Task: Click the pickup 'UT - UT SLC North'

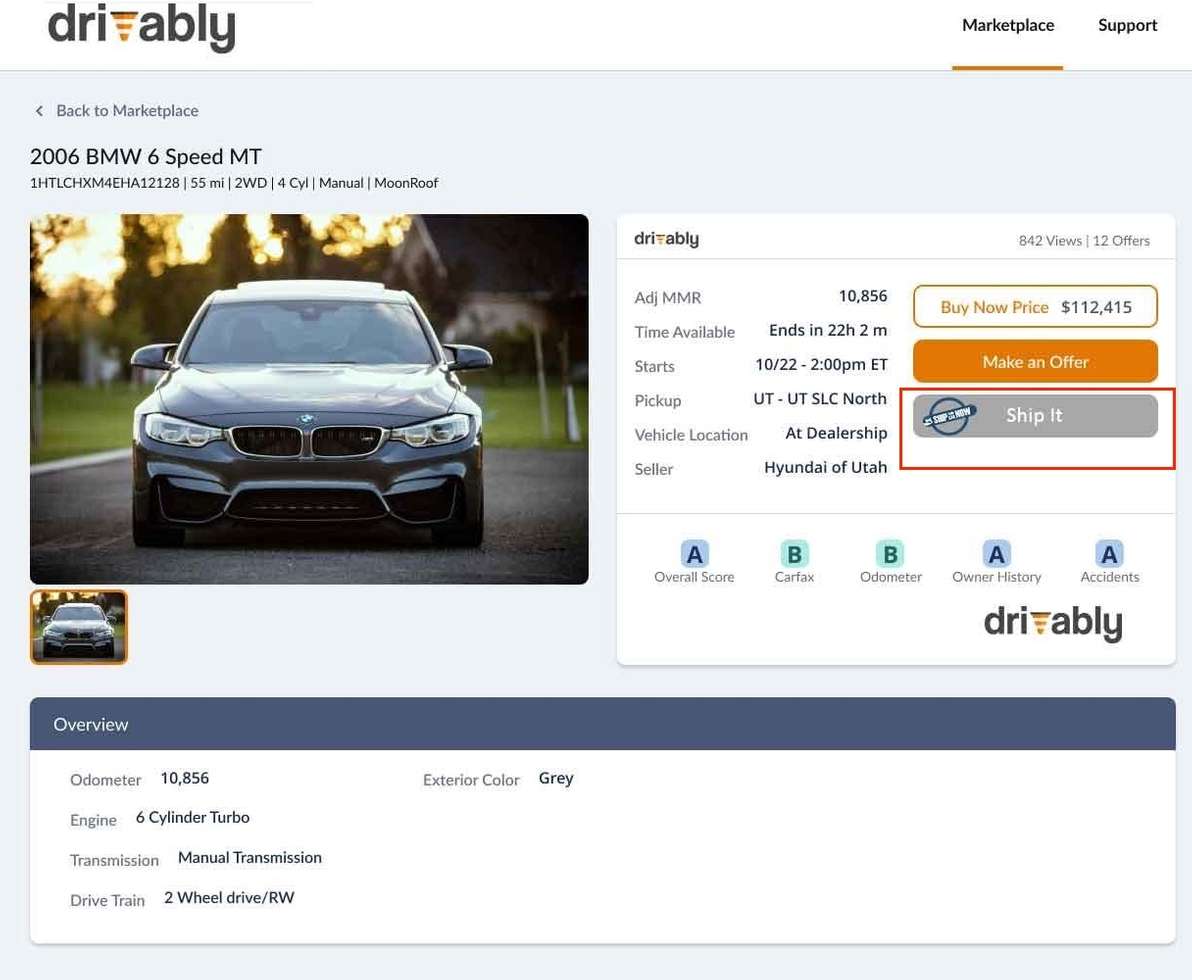Action: [x=820, y=398]
